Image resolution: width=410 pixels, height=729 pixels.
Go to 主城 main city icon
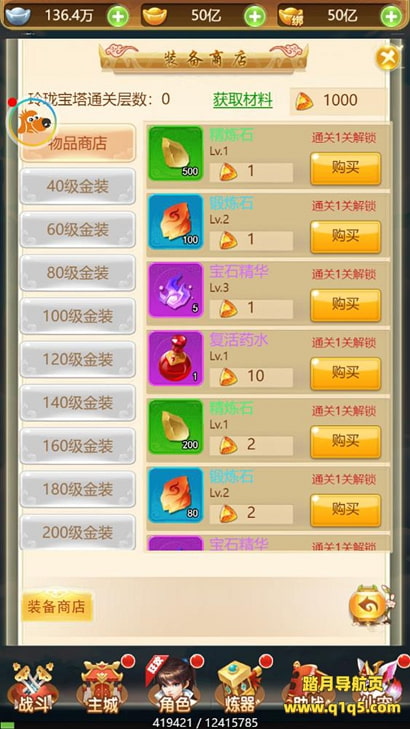coord(104,687)
